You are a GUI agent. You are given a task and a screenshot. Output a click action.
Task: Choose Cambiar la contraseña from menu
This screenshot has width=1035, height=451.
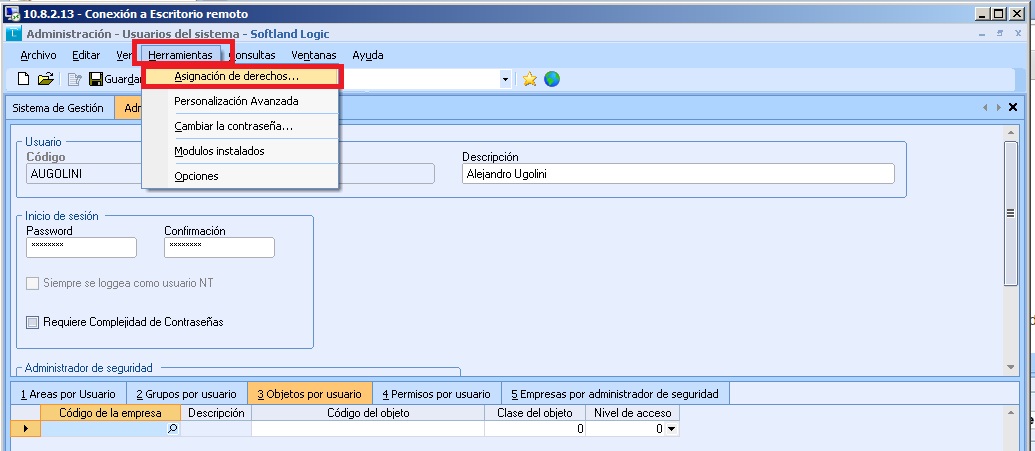pyautogui.click(x=233, y=126)
